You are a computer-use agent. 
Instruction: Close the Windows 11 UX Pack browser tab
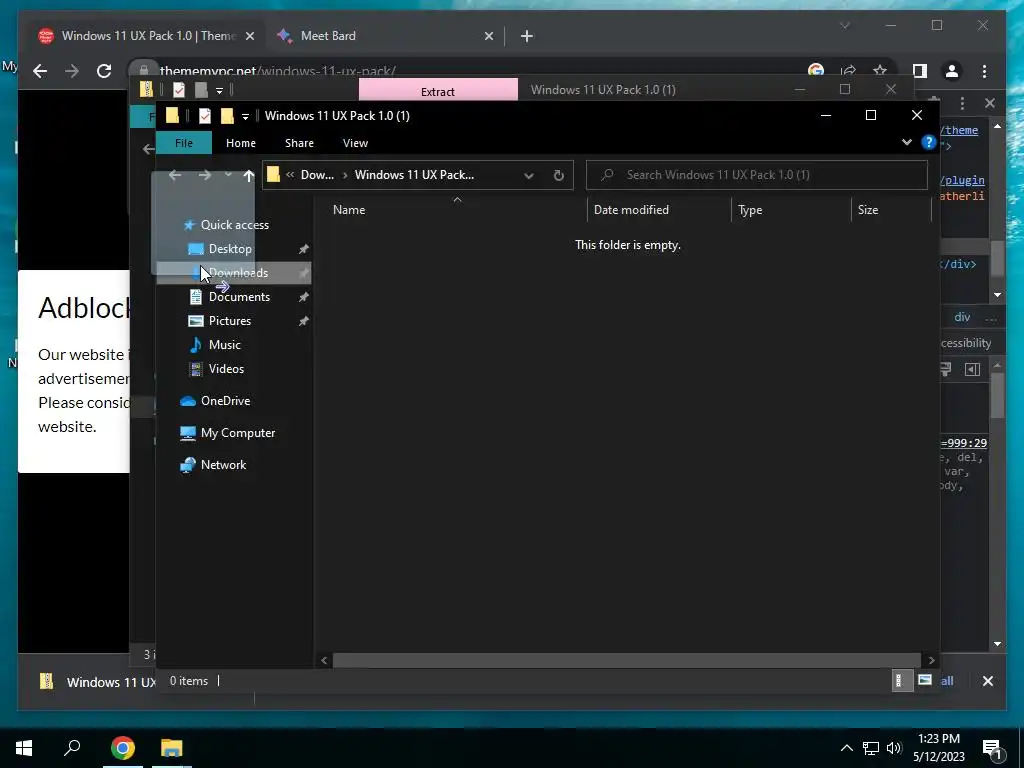[249, 36]
